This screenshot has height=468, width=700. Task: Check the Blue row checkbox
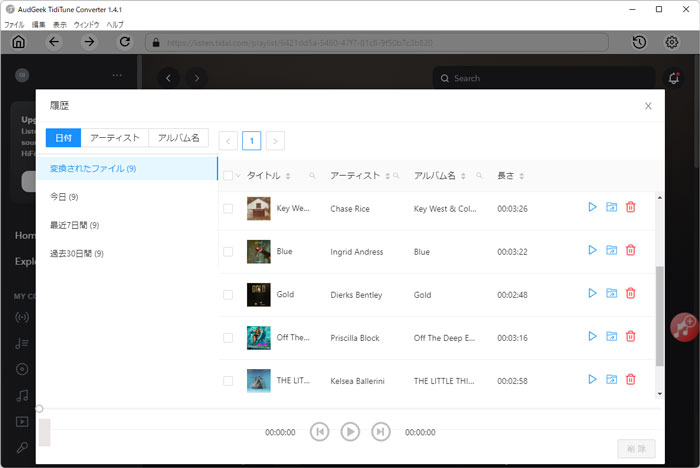(x=228, y=252)
